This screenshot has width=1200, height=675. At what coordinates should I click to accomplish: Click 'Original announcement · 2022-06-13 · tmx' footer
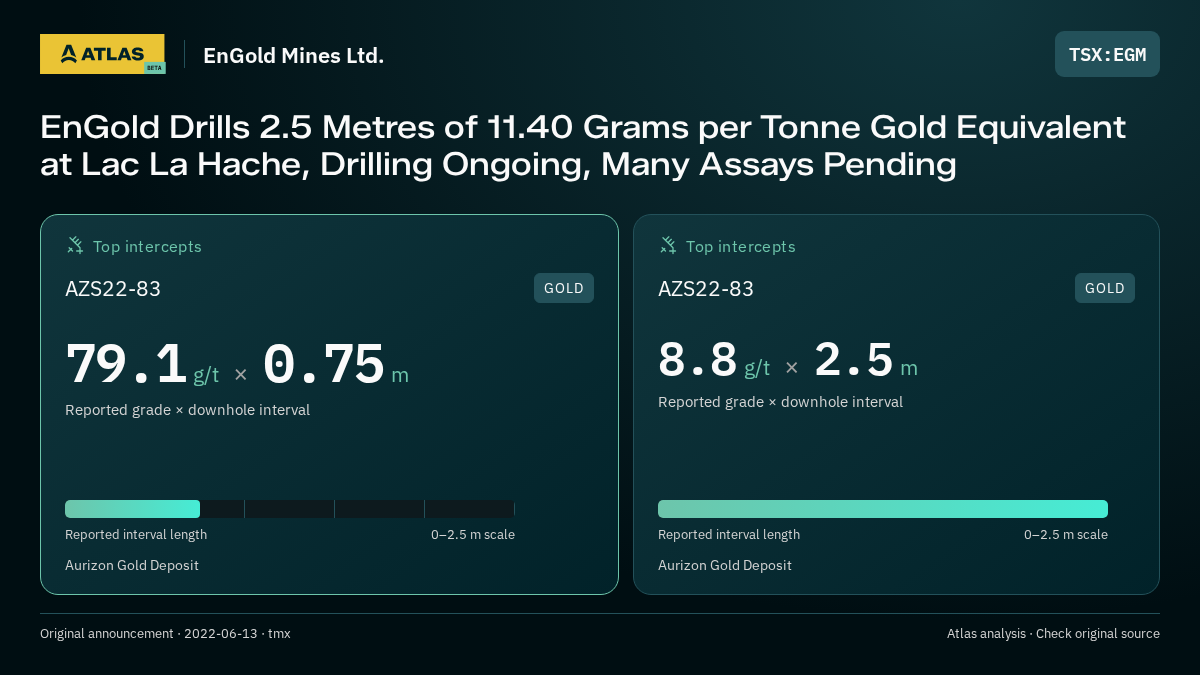165,634
